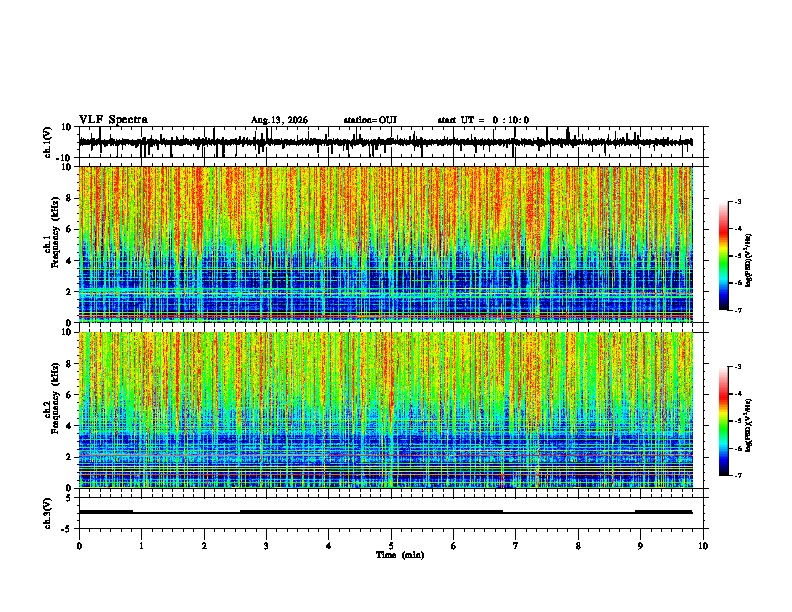Click inside the ch.1 frequency spectrogram panel
The width and height of the screenshot is (792, 612).
385,244
